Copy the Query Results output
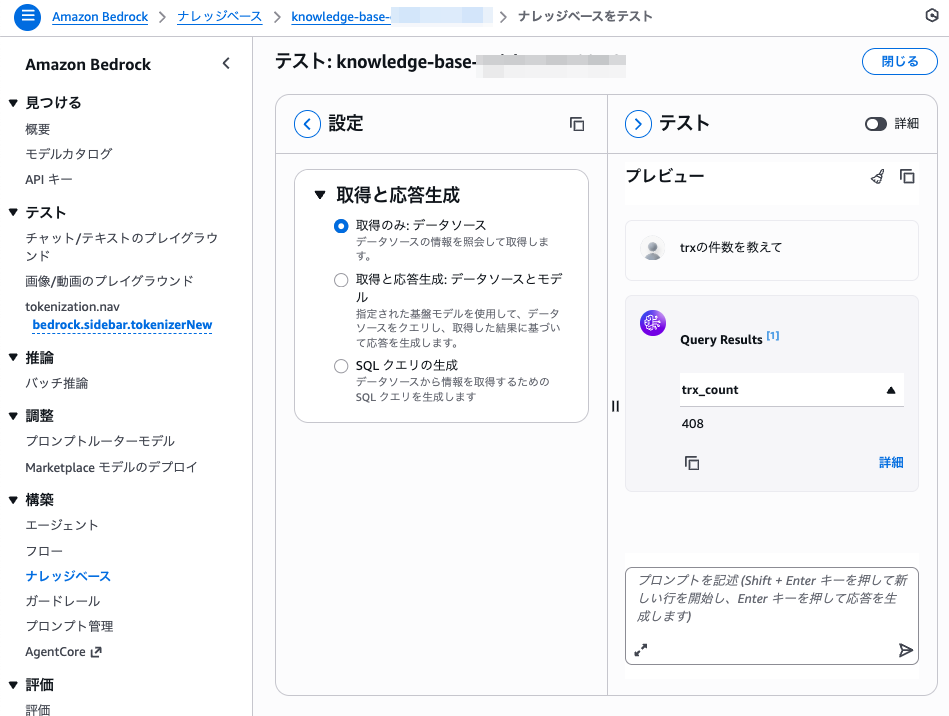 pos(692,462)
